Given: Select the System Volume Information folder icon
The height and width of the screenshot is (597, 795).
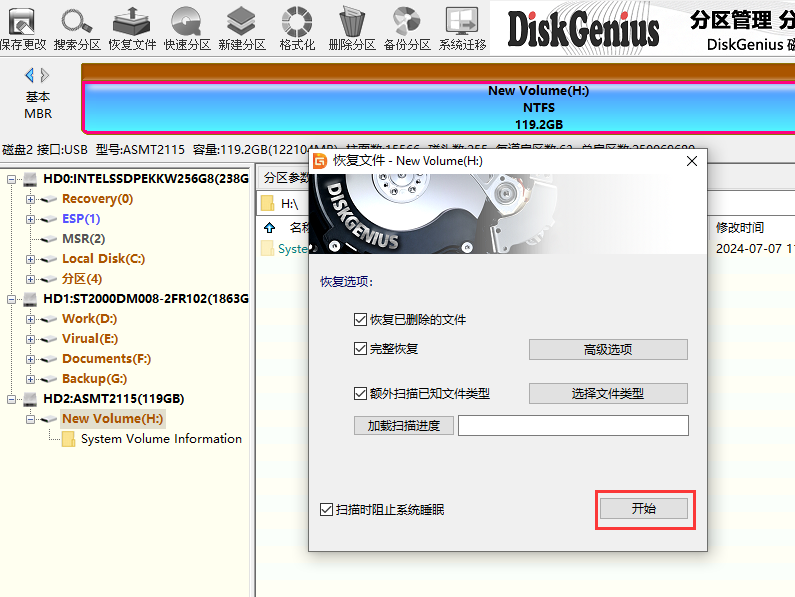Looking at the screenshot, I should pyautogui.click(x=68, y=439).
